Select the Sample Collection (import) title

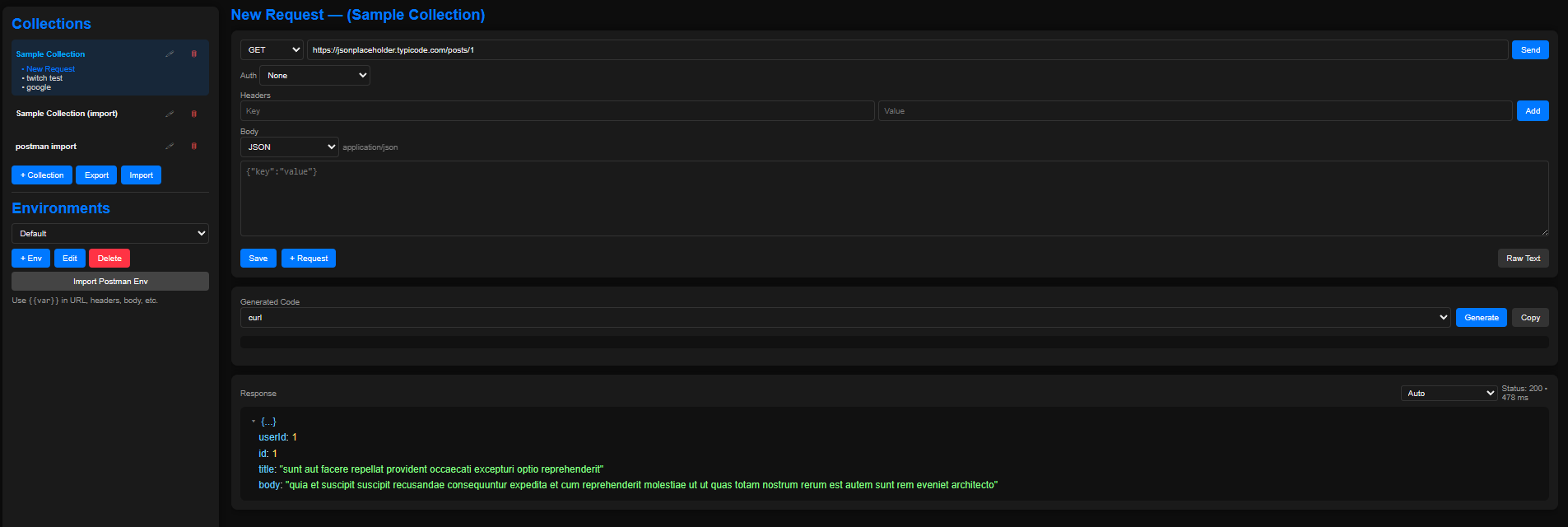[x=67, y=114]
